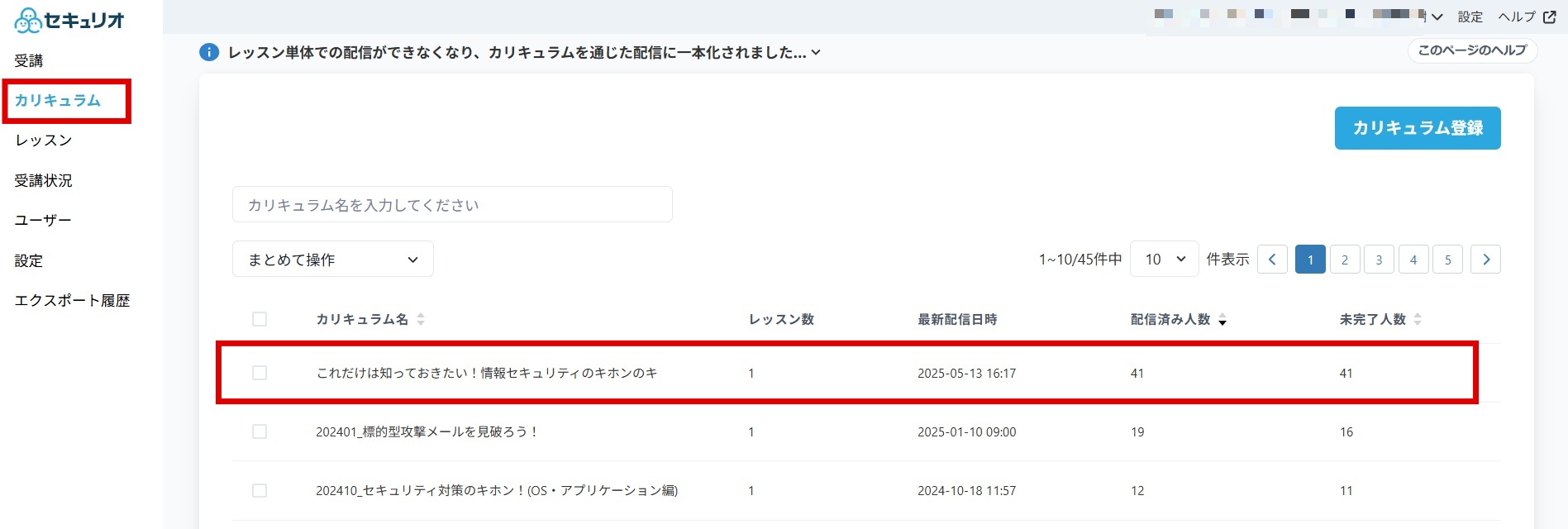Image resolution: width=1568 pixels, height=529 pixels.
Task: Check the これだけは知っておきたい row checkbox
Action: [260, 373]
